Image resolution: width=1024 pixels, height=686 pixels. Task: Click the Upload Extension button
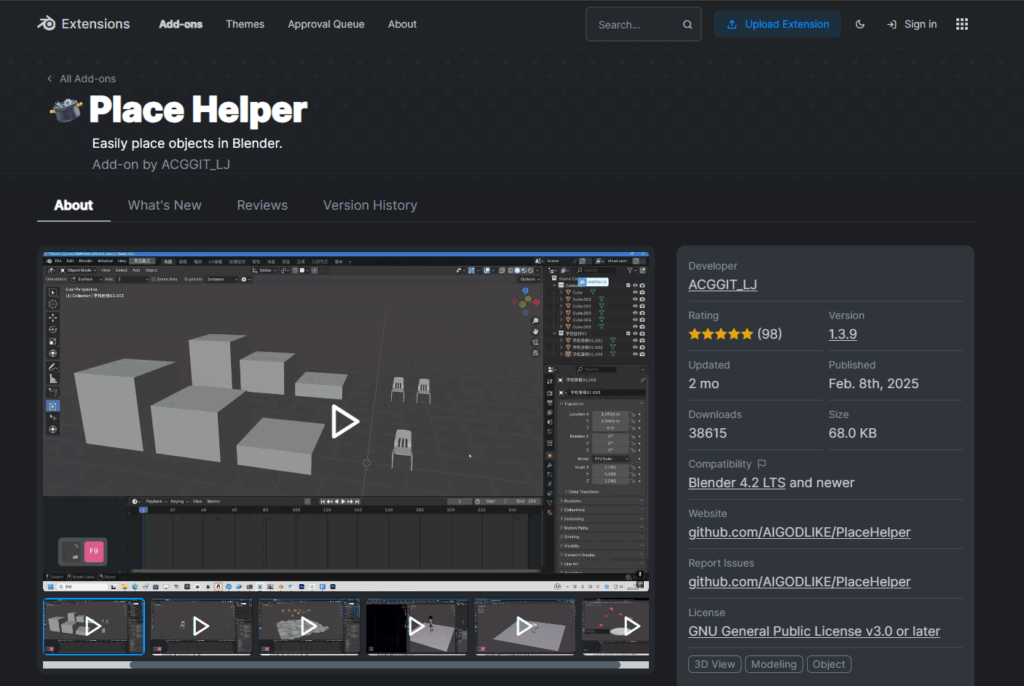[x=777, y=24]
